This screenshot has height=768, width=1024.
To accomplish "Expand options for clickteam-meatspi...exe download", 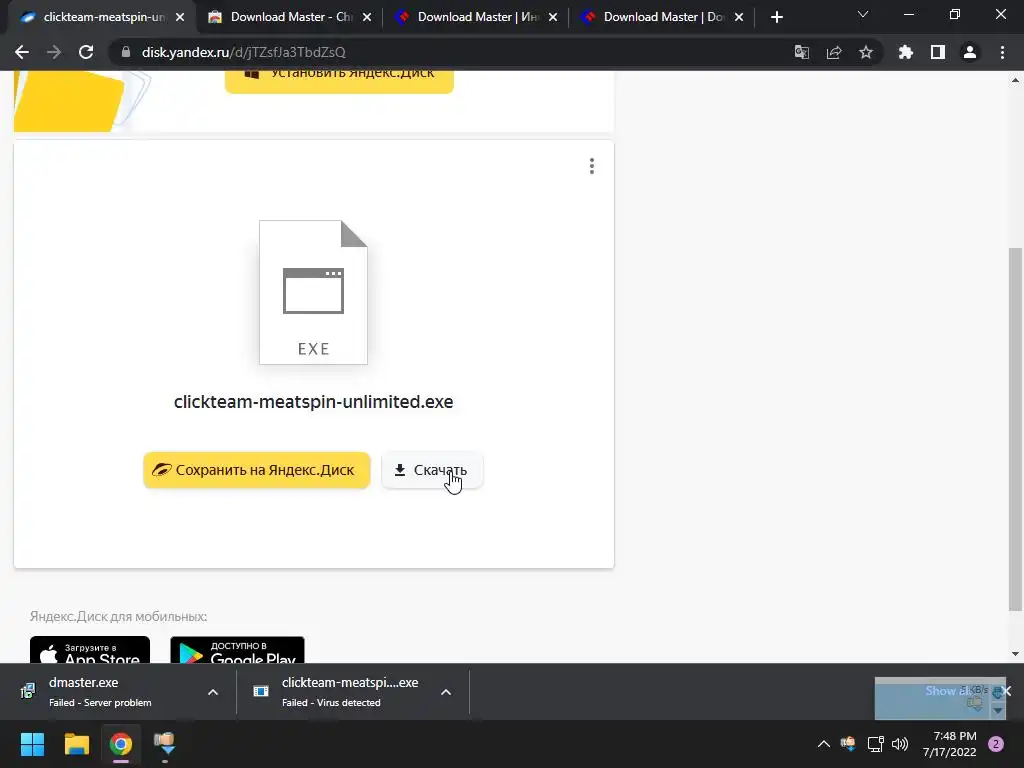I will (x=446, y=692).
